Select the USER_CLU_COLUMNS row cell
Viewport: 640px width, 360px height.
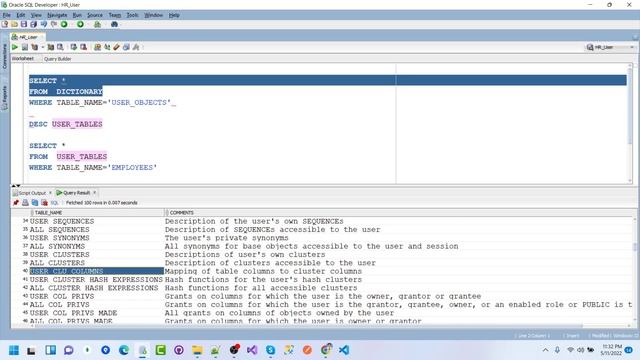96,271
